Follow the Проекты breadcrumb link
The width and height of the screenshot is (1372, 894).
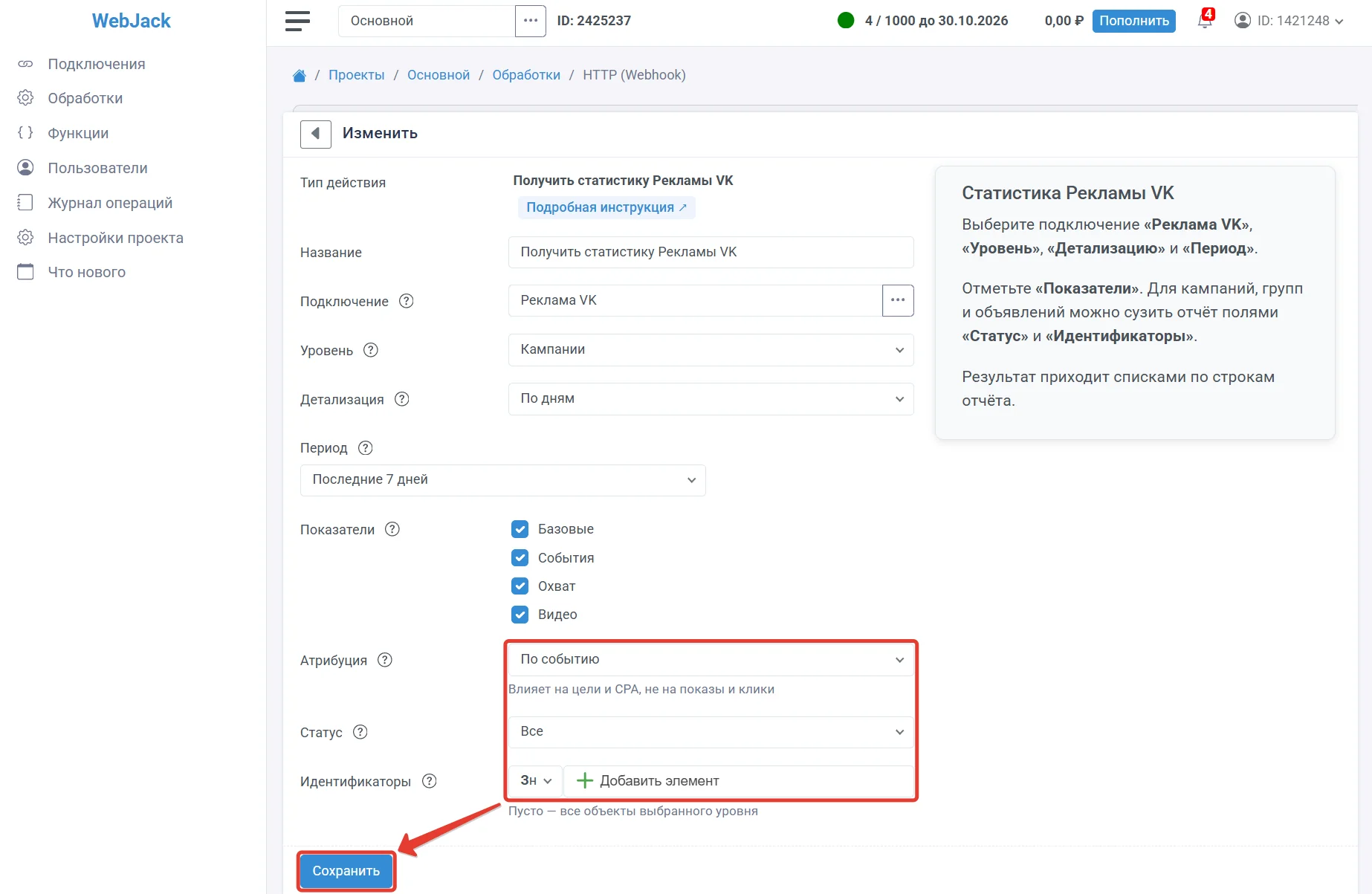coord(357,75)
